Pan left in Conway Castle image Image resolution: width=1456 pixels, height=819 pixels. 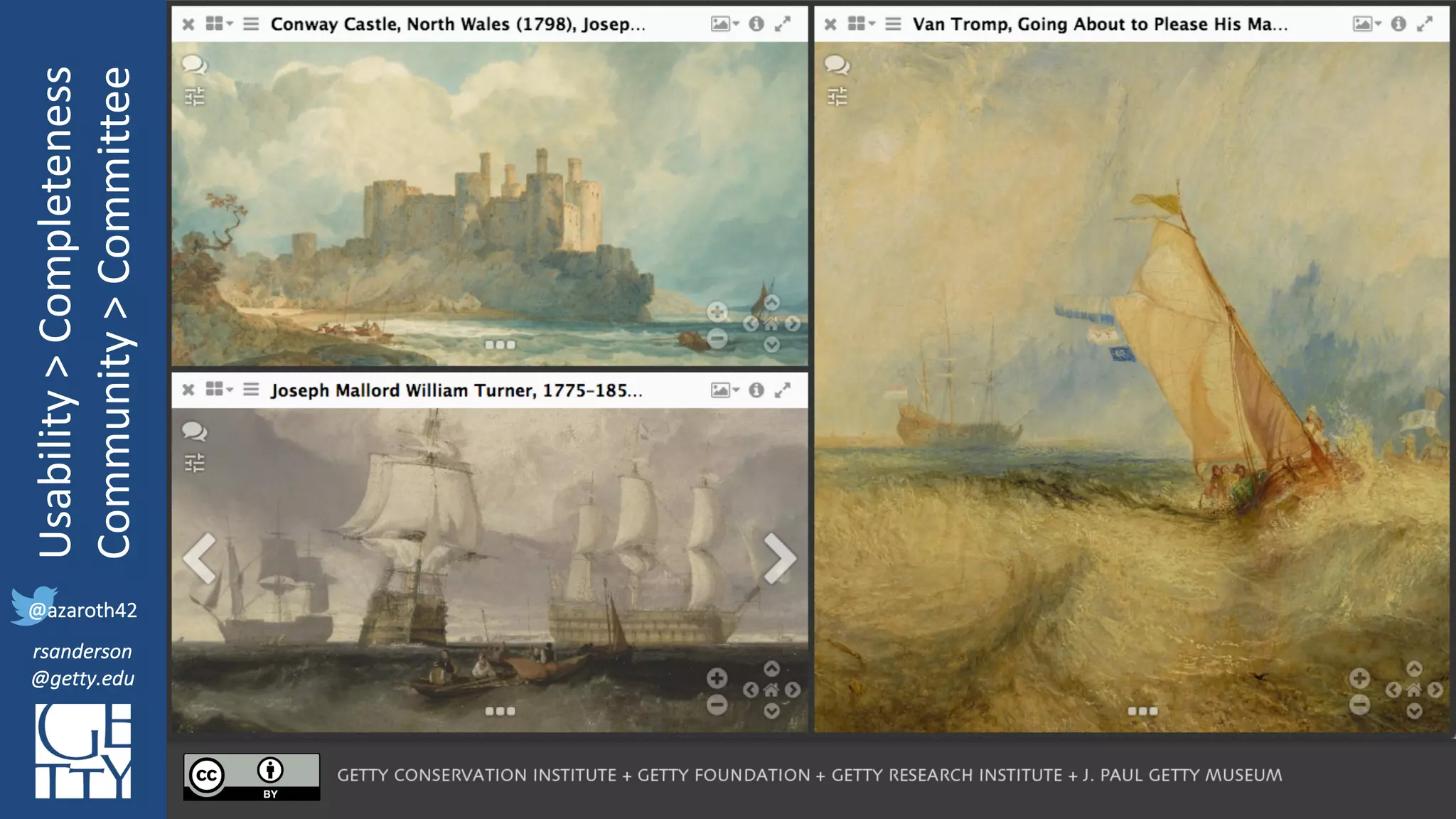[751, 324]
